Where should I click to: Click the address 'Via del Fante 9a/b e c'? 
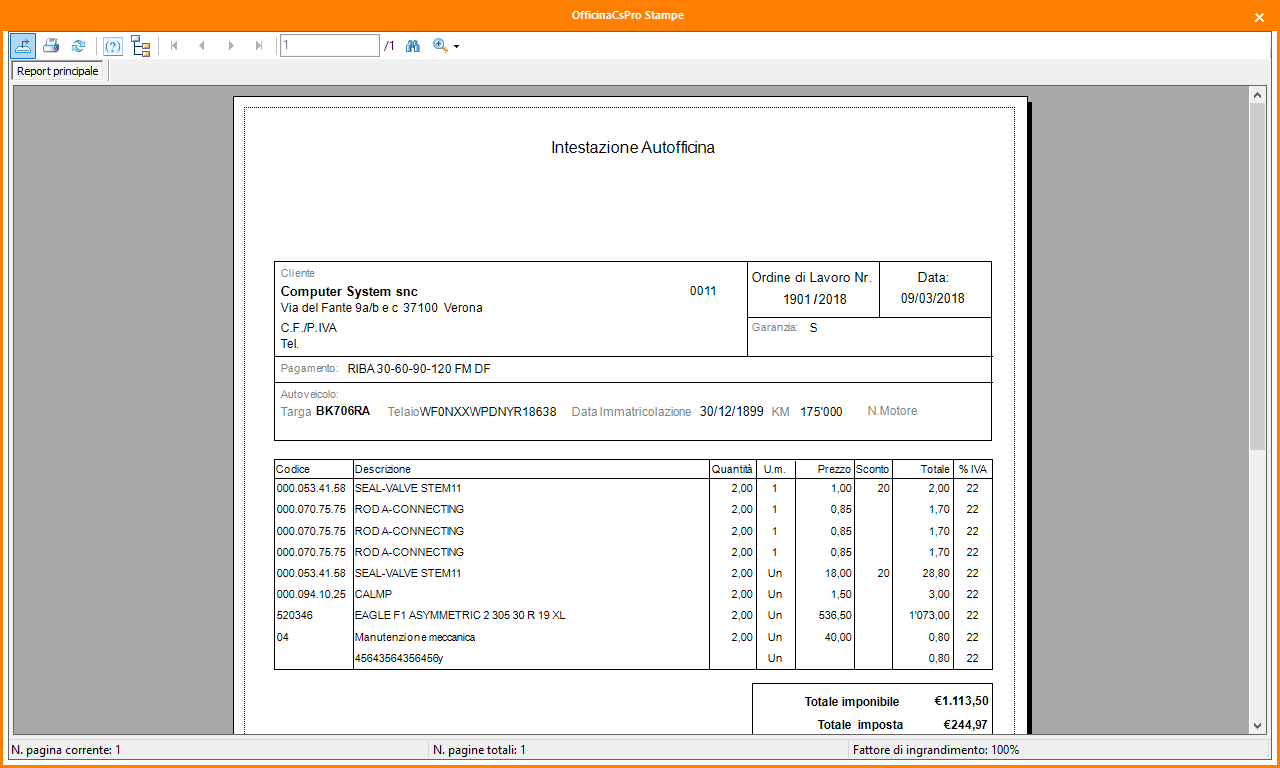[x=340, y=308]
